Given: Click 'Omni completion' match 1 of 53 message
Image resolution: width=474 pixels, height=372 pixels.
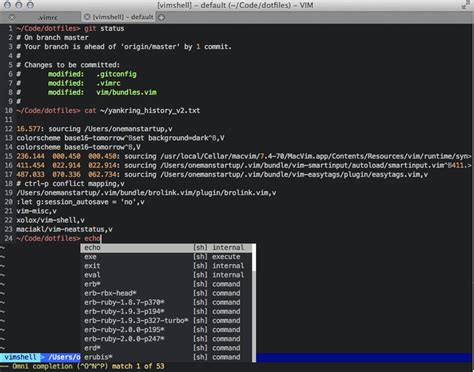Looking at the screenshot, I should [x=88, y=366].
